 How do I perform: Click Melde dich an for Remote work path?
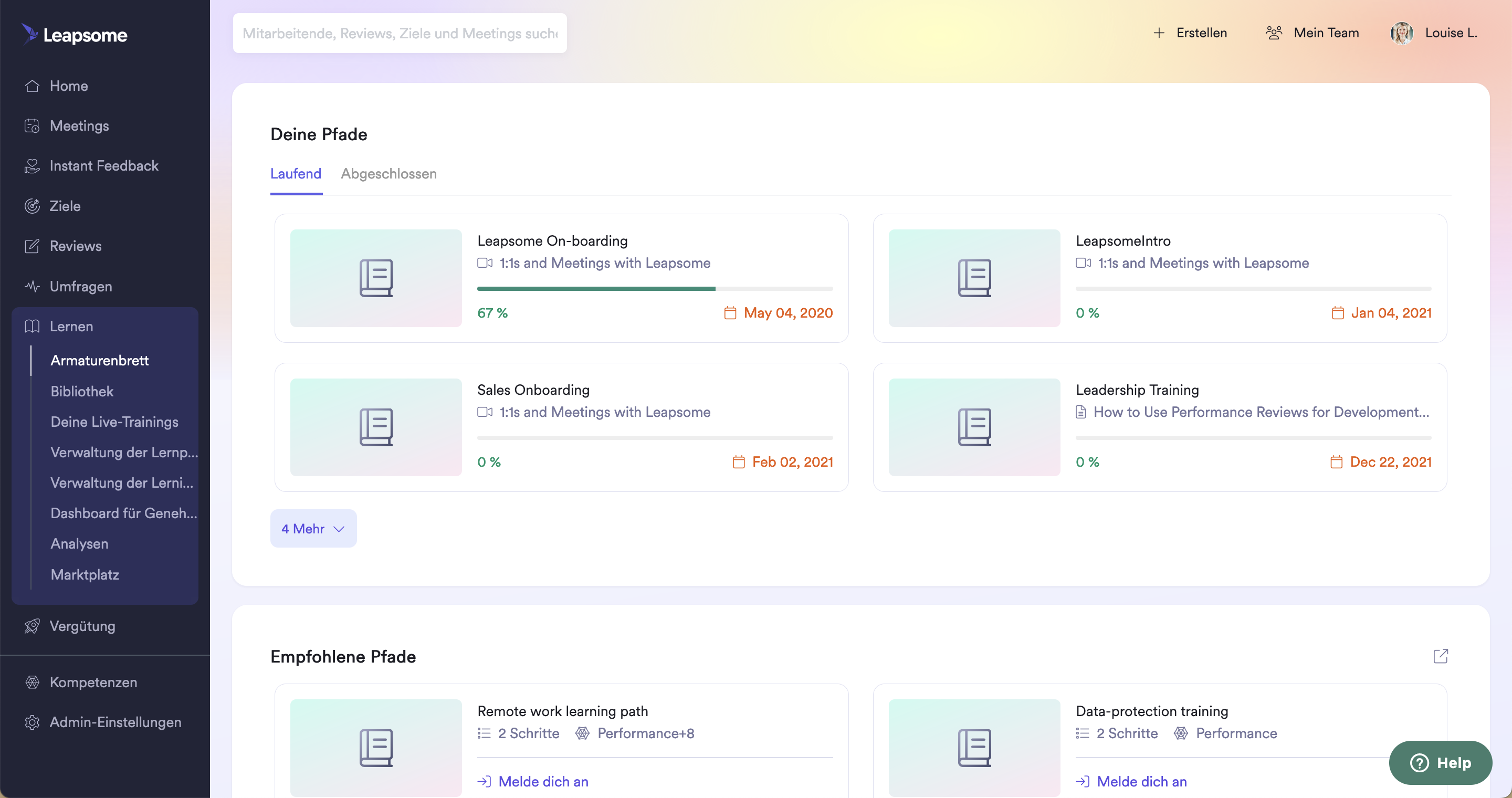click(533, 782)
